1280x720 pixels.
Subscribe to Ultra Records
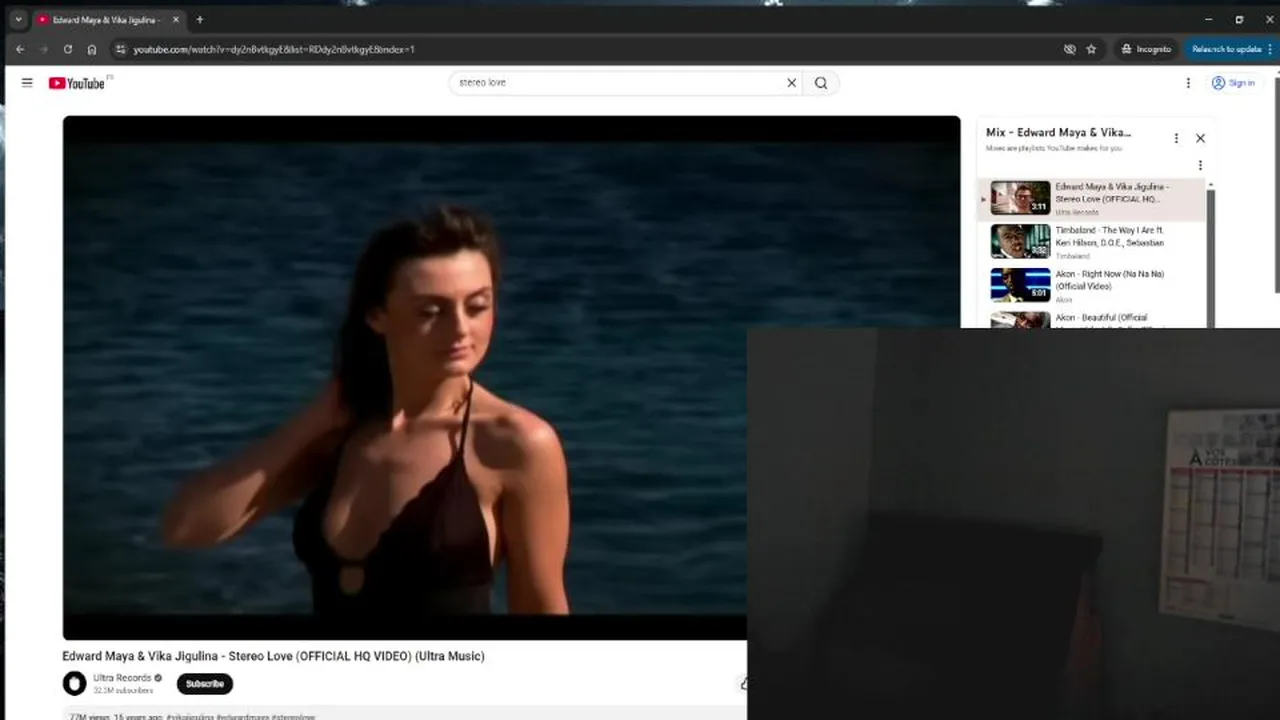coord(205,684)
